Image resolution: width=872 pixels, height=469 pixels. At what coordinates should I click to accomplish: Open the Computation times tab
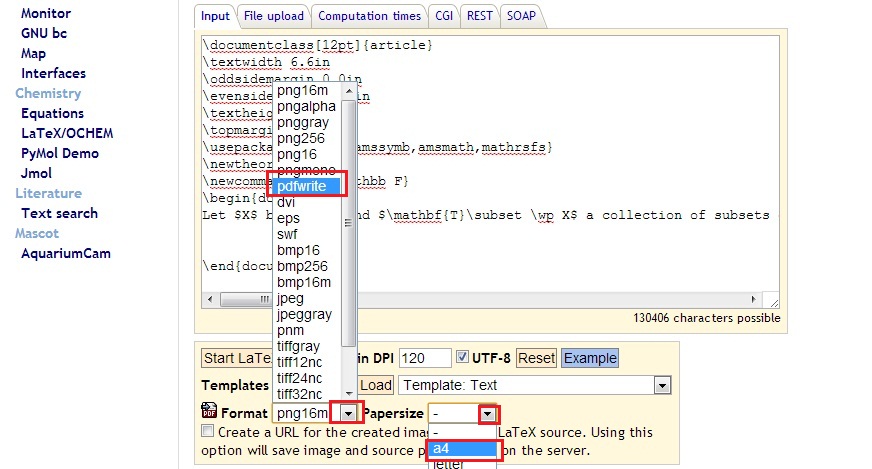tap(369, 16)
